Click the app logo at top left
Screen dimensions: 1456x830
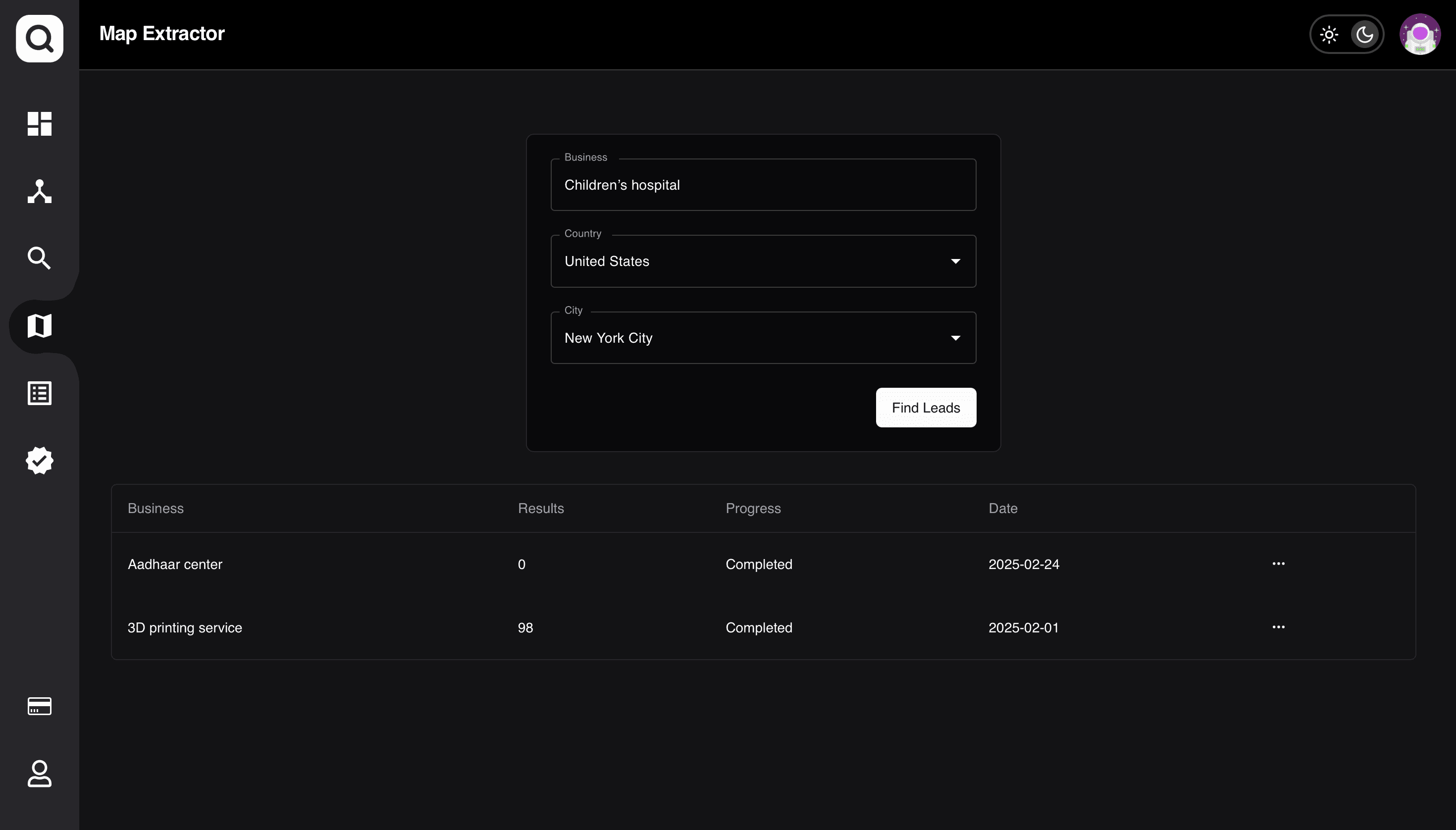[x=39, y=38]
